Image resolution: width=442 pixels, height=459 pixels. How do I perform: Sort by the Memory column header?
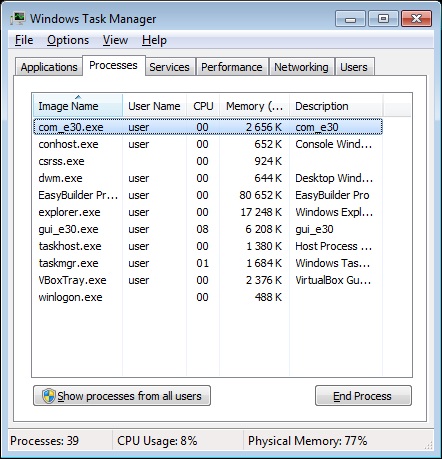(x=254, y=106)
